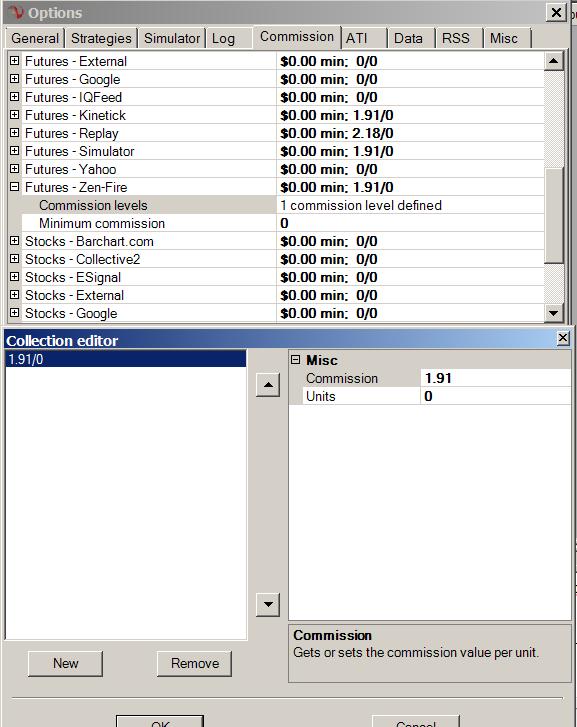
Task: Select the Futures - Simulator row label
Action: pyautogui.click(x=79, y=151)
